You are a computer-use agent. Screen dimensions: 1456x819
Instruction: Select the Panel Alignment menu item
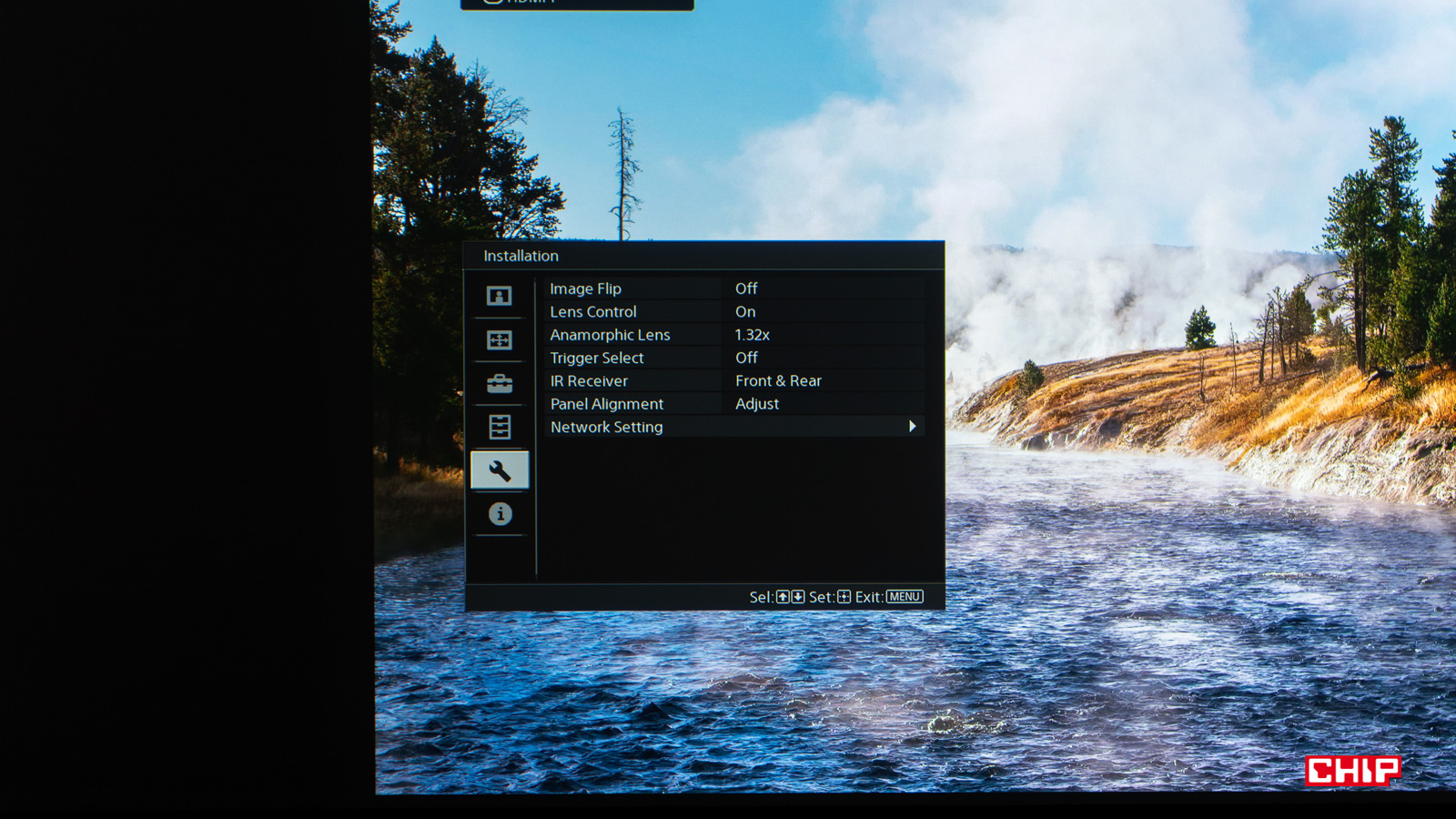click(607, 404)
